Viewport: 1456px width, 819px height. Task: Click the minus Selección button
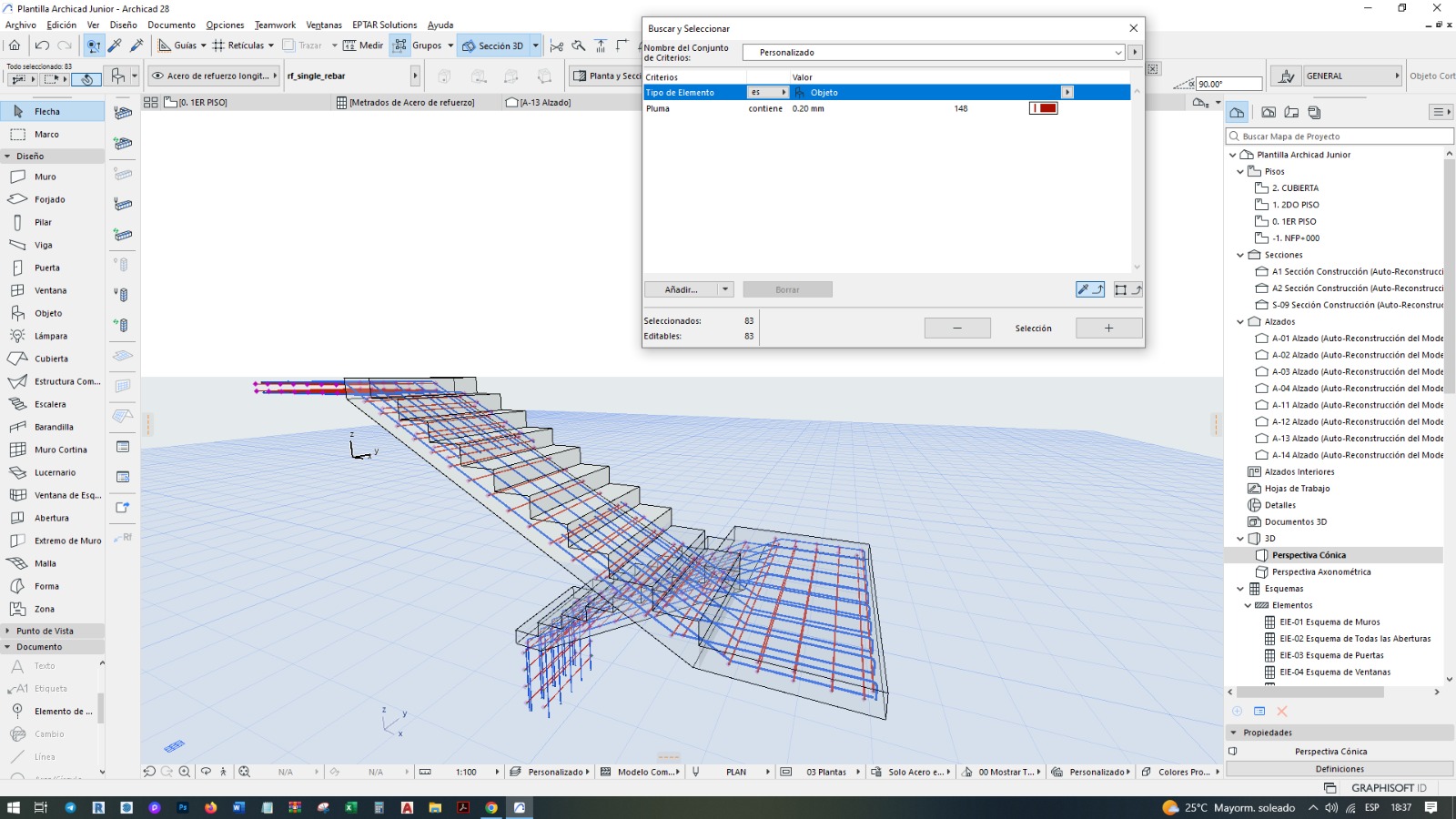957,328
